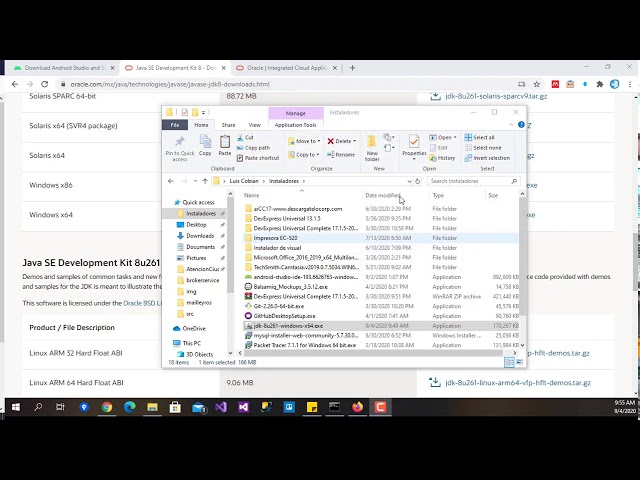Open Microsoft Store from the taskbar
The image size is (640, 480).
175,407
